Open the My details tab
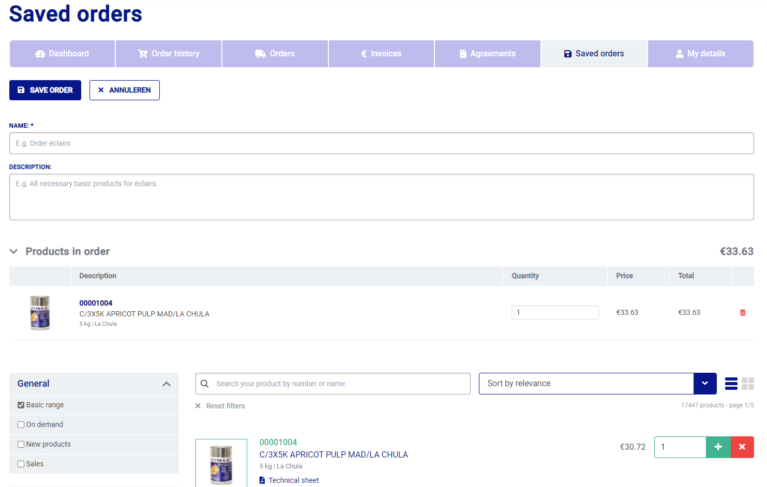Viewport: 767px width, 487px height. (700, 54)
